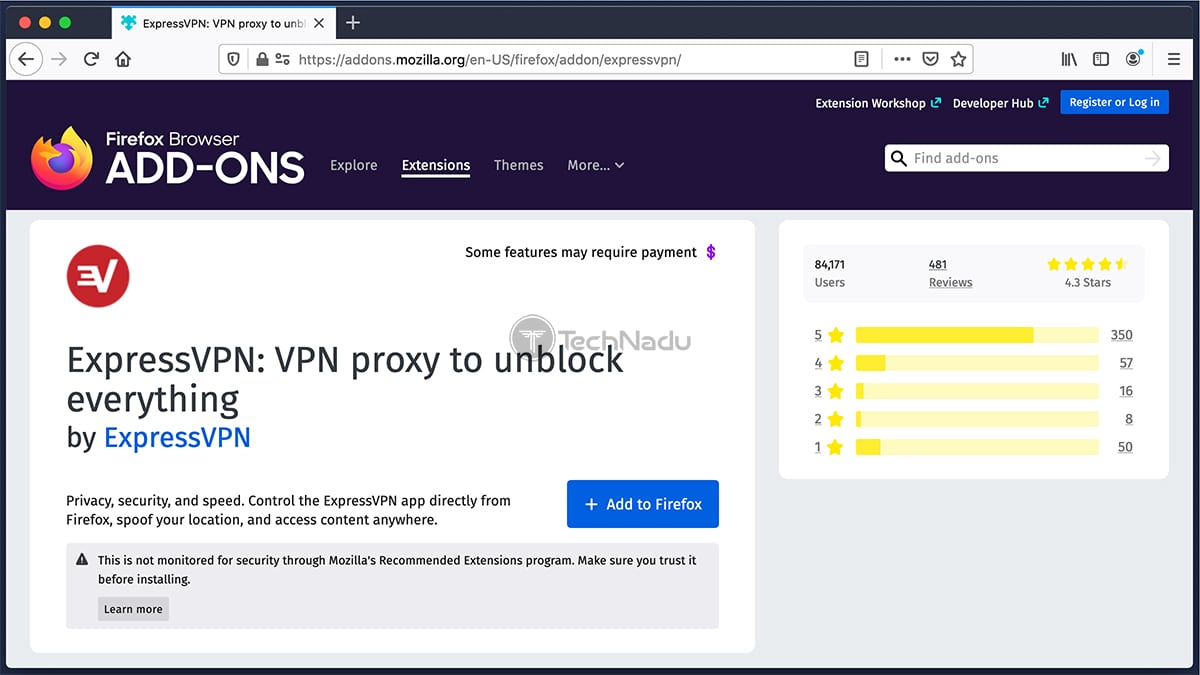Toggle reader view icon
This screenshot has height=675, width=1200.
[861, 59]
